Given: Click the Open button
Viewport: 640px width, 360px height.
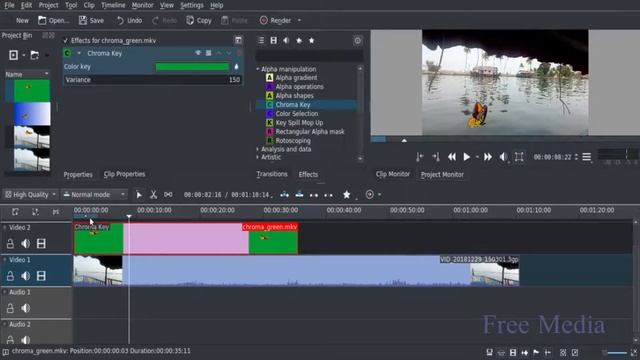Looking at the screenshot, I should [x=53, y=20].
